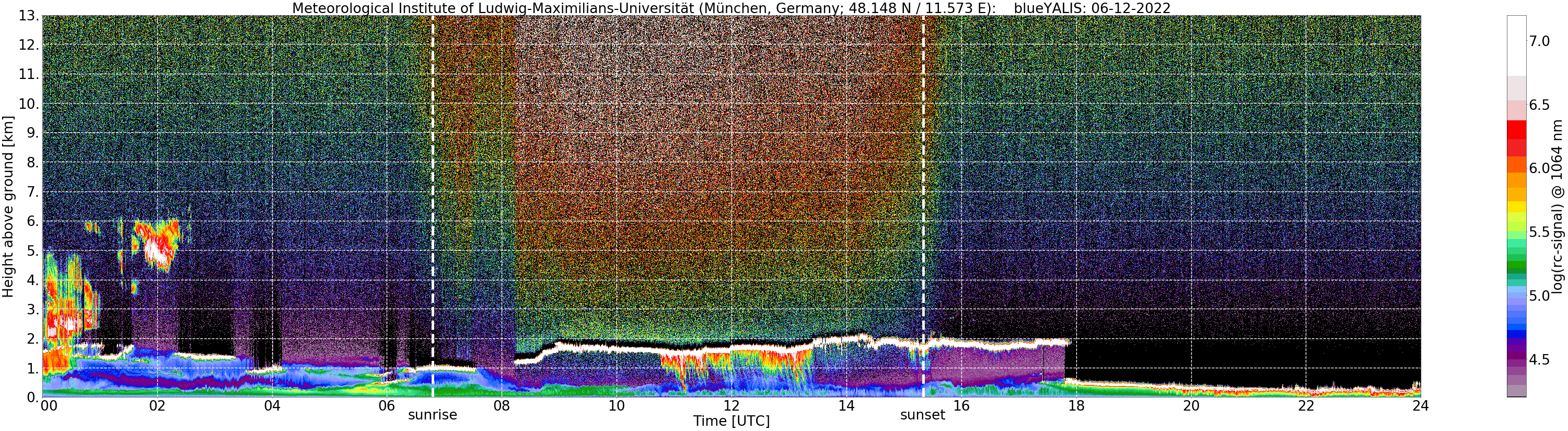Click the x-axis tick label '24'
Viewport: 1568px width, 431px height.
point(1420,405)
